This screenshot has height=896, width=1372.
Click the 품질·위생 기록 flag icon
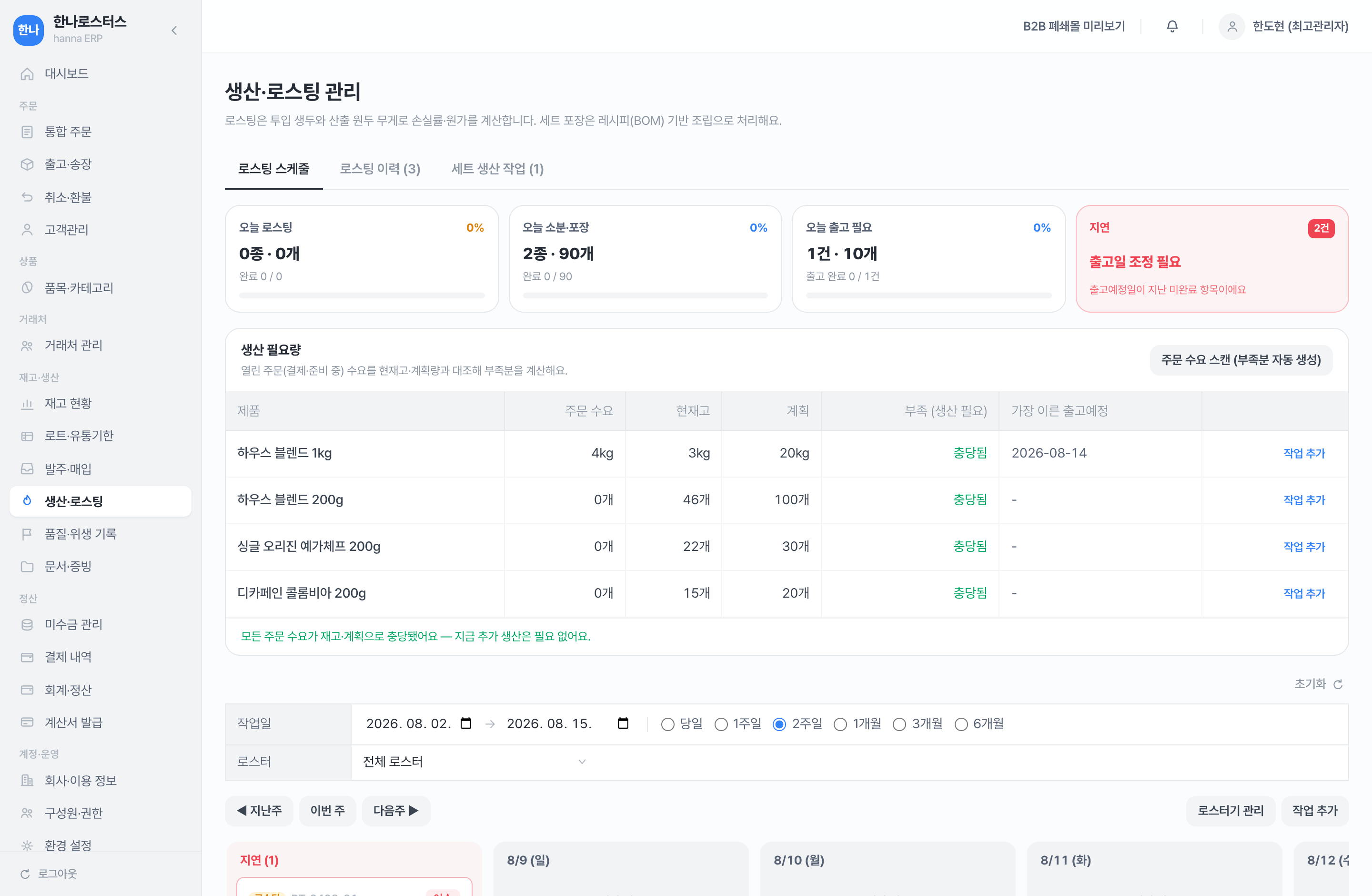point(27,534)
